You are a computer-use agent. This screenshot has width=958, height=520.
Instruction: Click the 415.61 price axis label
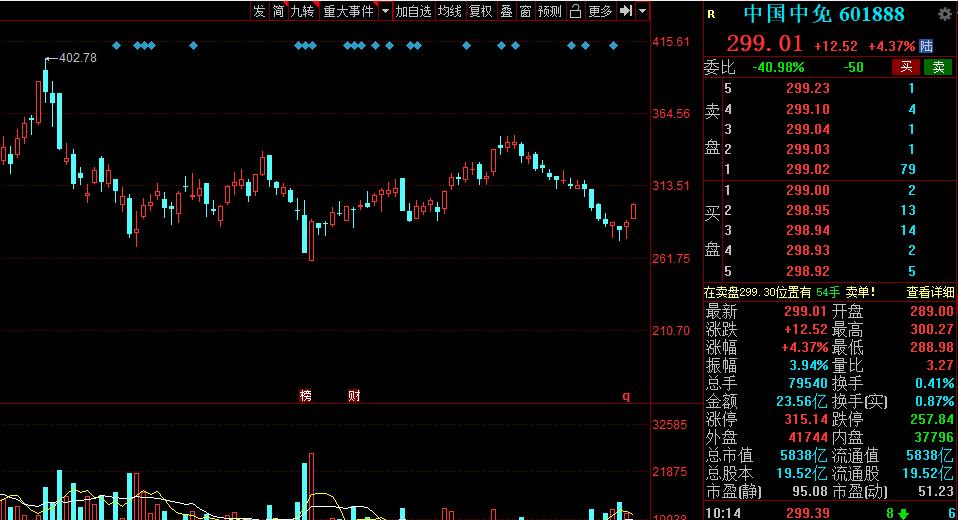click(x=671, y=42)
